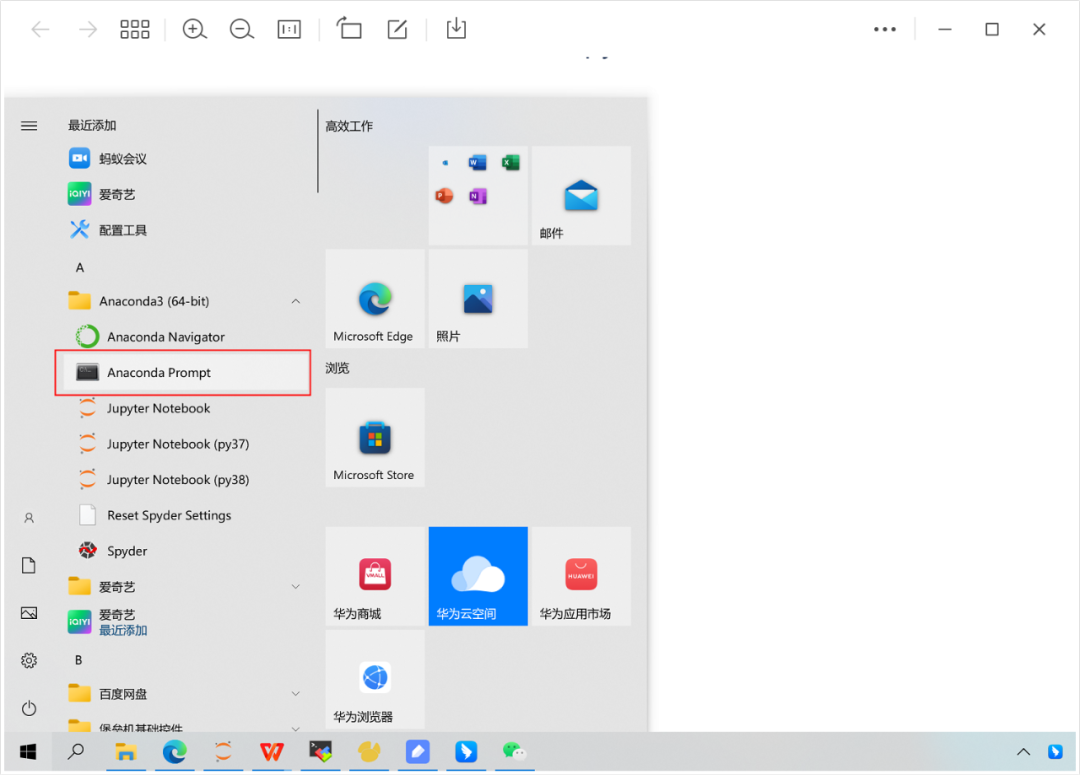Show image at actual size 1:1
This screenshot has width=1080, height=775.
tap(289, 29)
